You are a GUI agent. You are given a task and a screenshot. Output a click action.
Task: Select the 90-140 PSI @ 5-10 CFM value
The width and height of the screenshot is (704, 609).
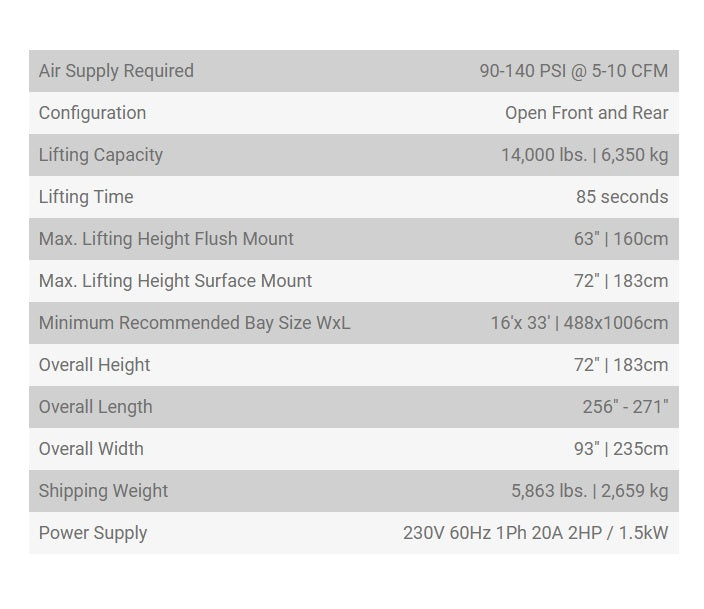pos(573,71)
